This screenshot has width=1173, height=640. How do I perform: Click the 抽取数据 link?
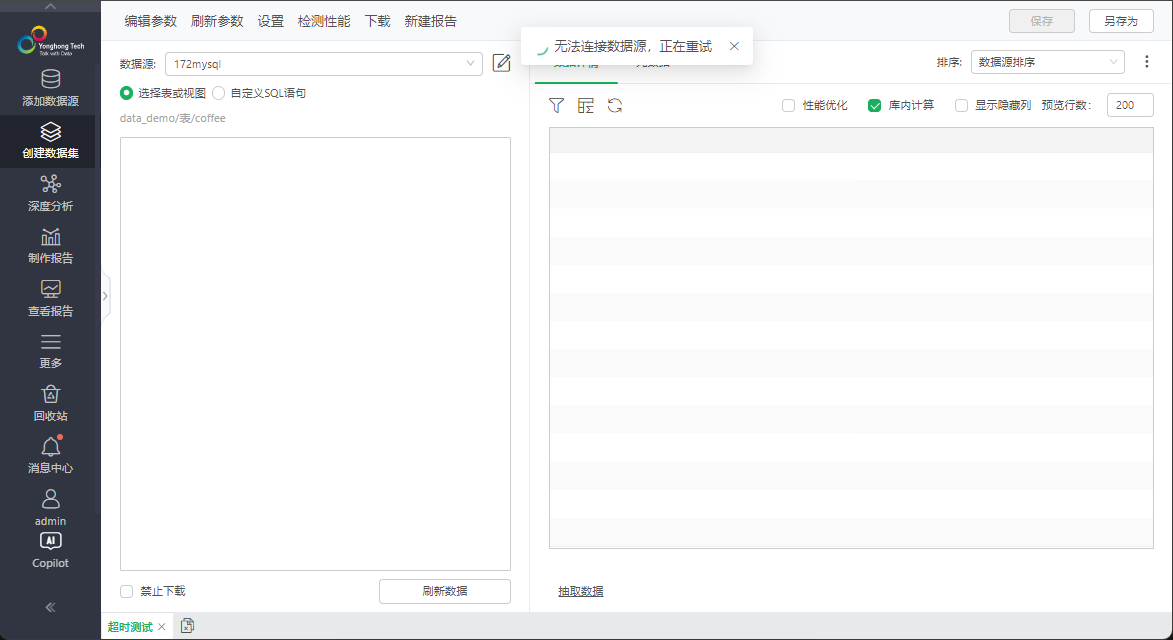[x=580, y=592]
